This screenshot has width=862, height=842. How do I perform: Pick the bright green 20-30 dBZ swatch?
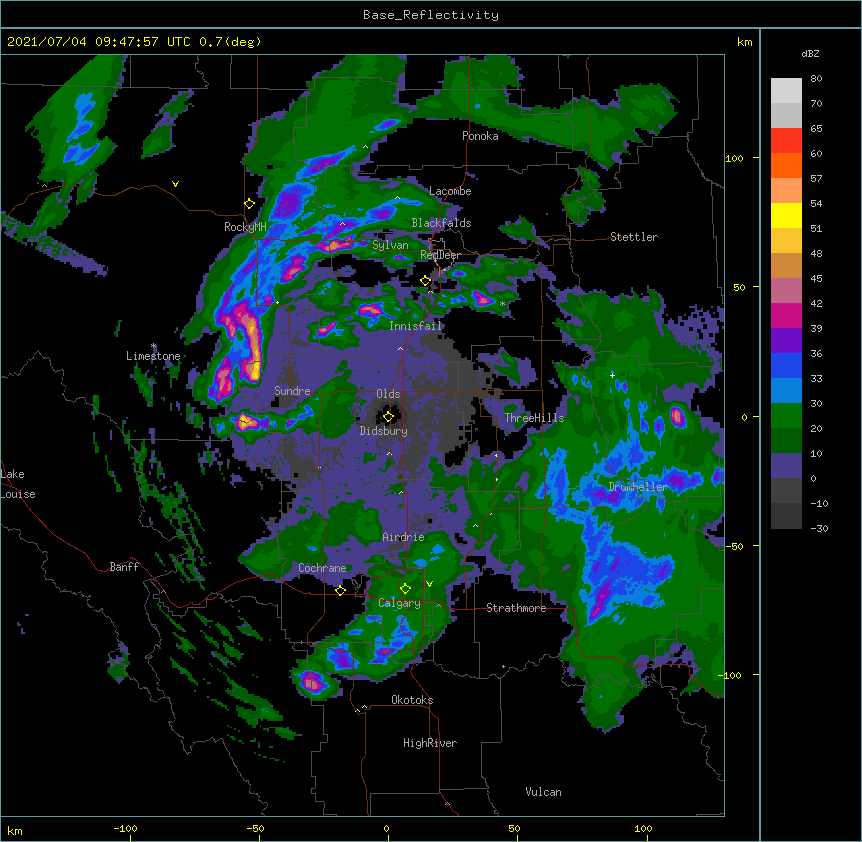point(786,416)
